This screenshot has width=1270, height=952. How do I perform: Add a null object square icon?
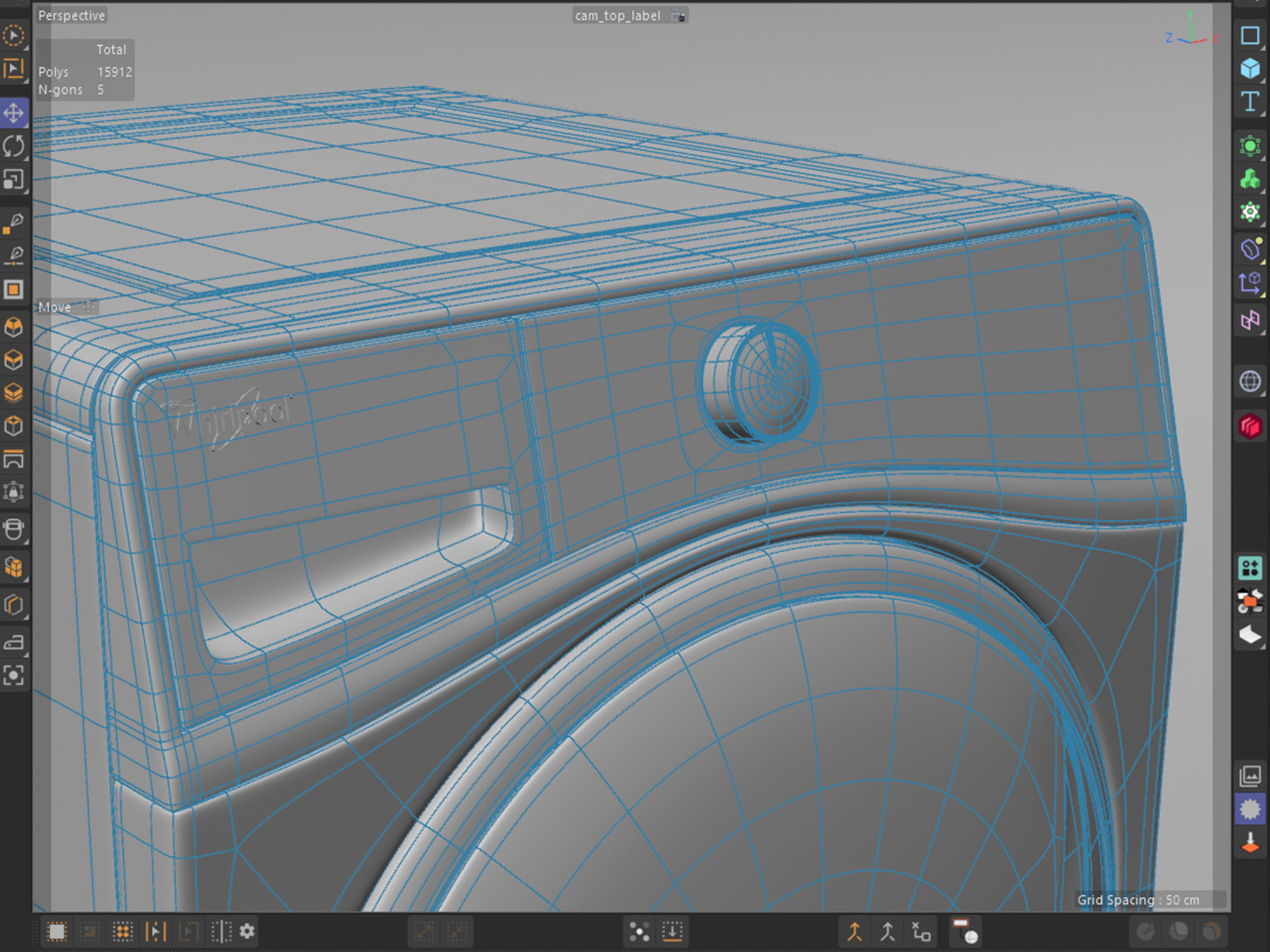point(1250,36)
